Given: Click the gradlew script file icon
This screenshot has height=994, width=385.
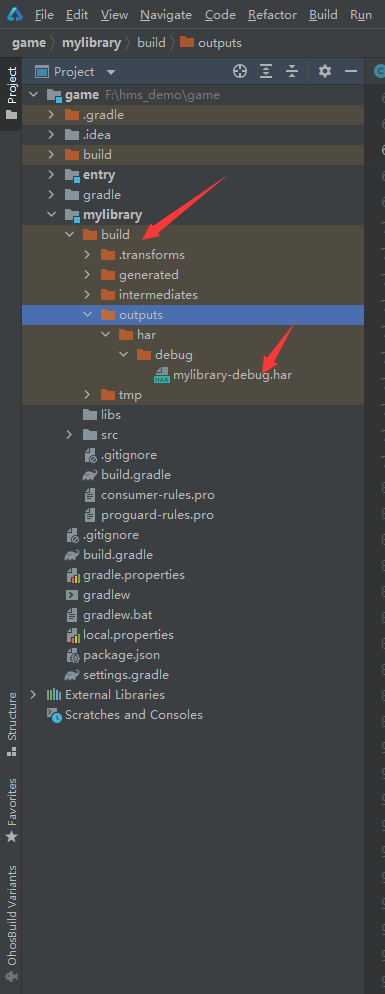Looking at the screenshot, I should 72,595.
